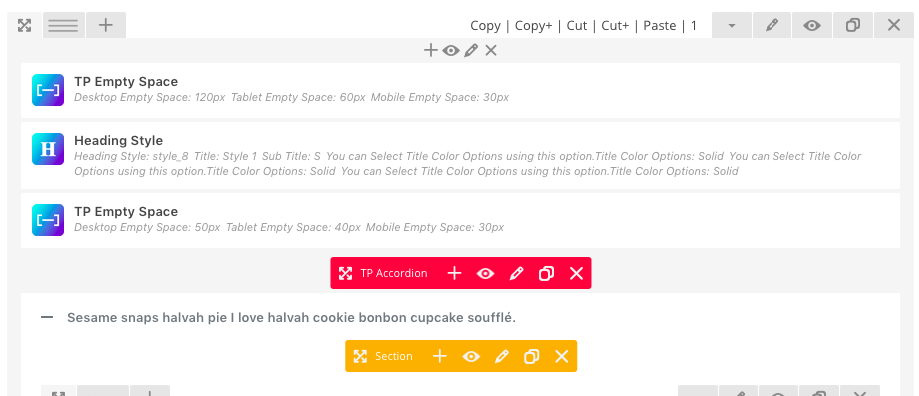Toggle row visibility using the top eye icon
Image resolution: width=919 pixels, height=396 pixels.
click(x=812, y=25)
